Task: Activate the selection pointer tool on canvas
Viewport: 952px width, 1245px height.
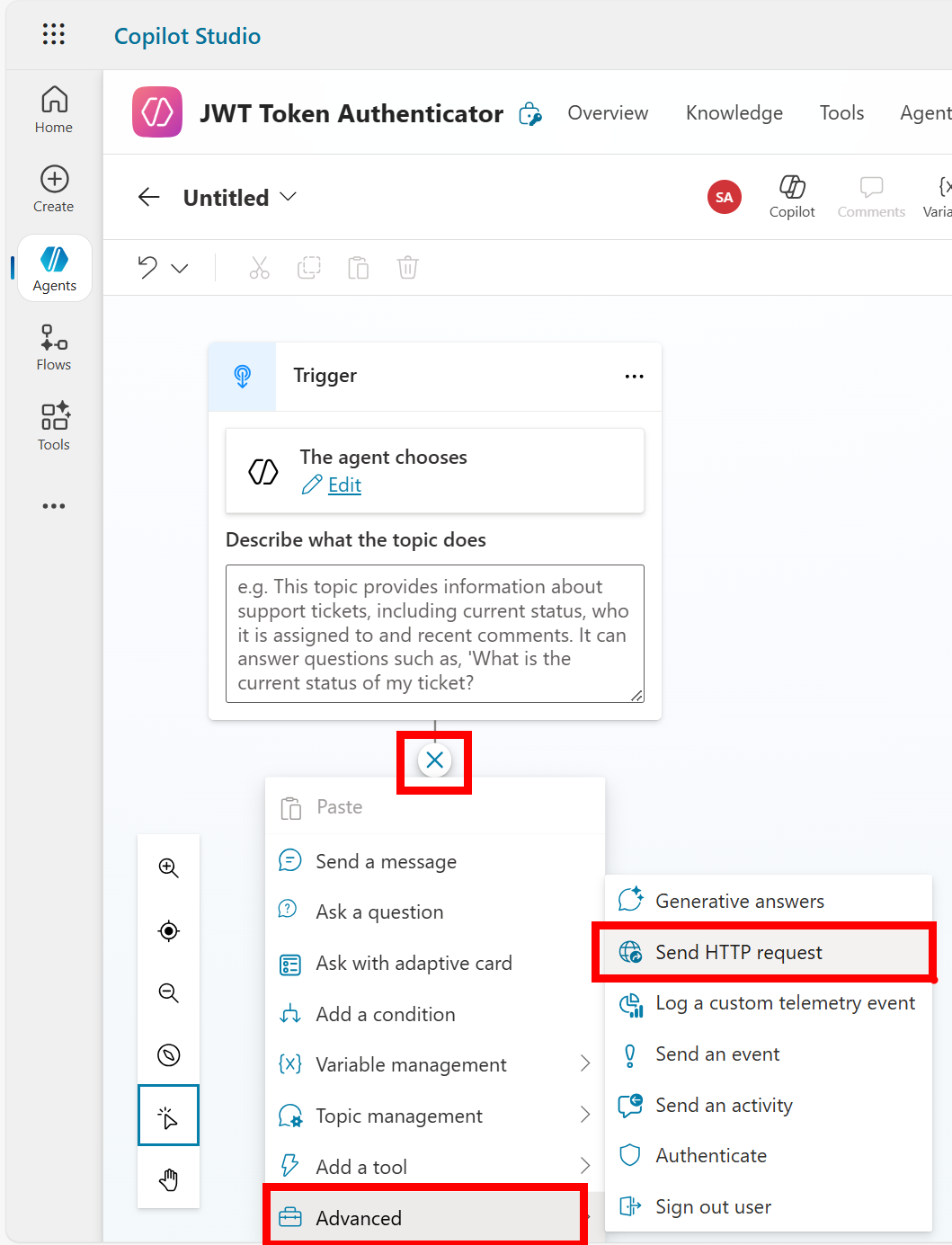Action: point(168,1115)
